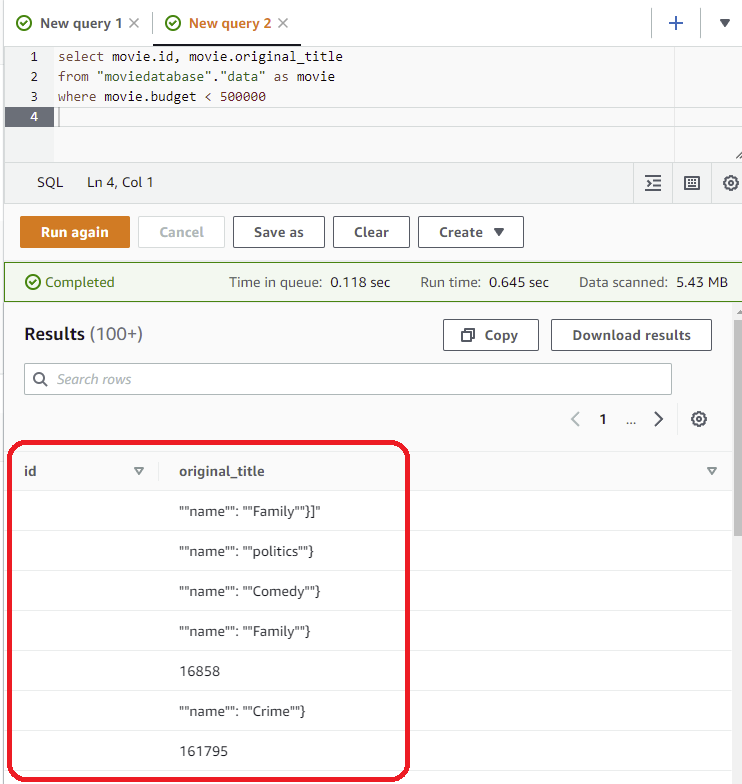The width and height of the screenshot is (742, 784).
Task: Close the New query 2 tab
Action: [283, 23]
